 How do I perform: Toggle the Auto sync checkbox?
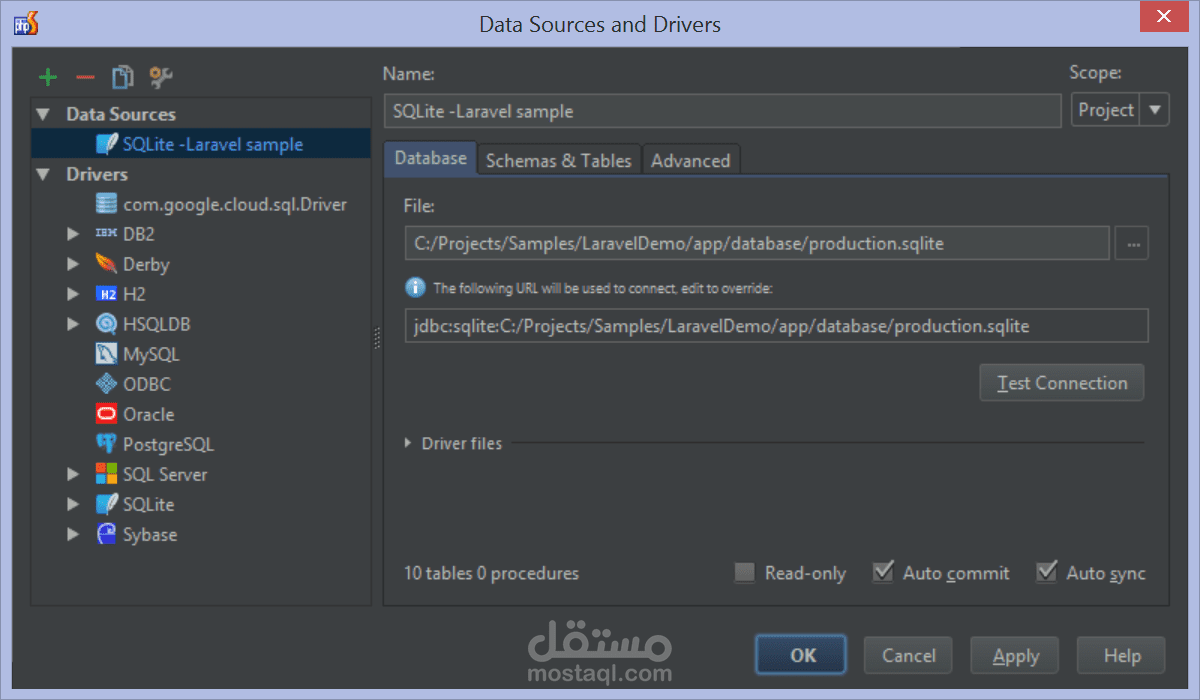(1046, 572)
